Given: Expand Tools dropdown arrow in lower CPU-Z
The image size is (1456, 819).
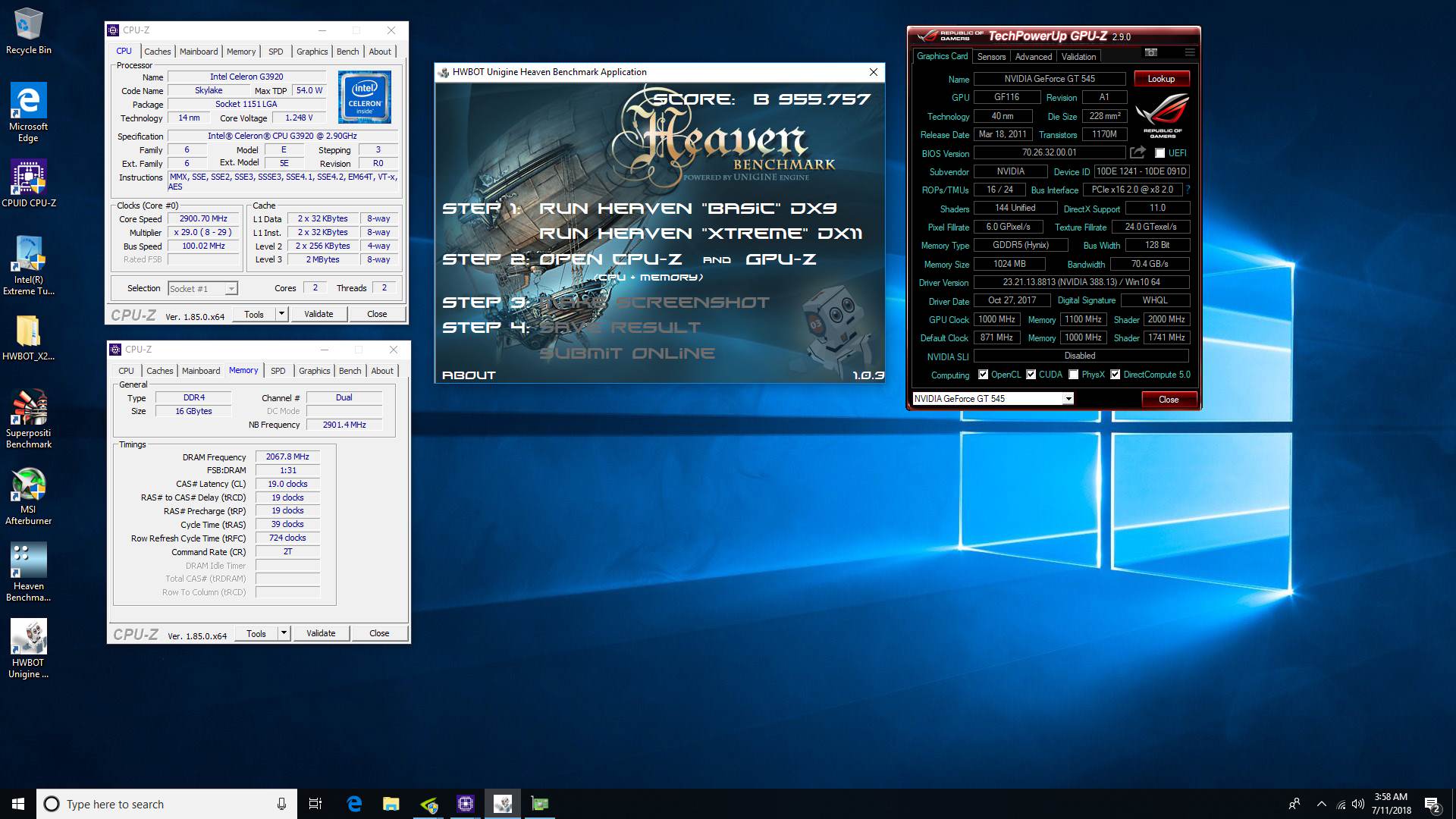Looking at the screenshot, I should click(x=284, y=633).
